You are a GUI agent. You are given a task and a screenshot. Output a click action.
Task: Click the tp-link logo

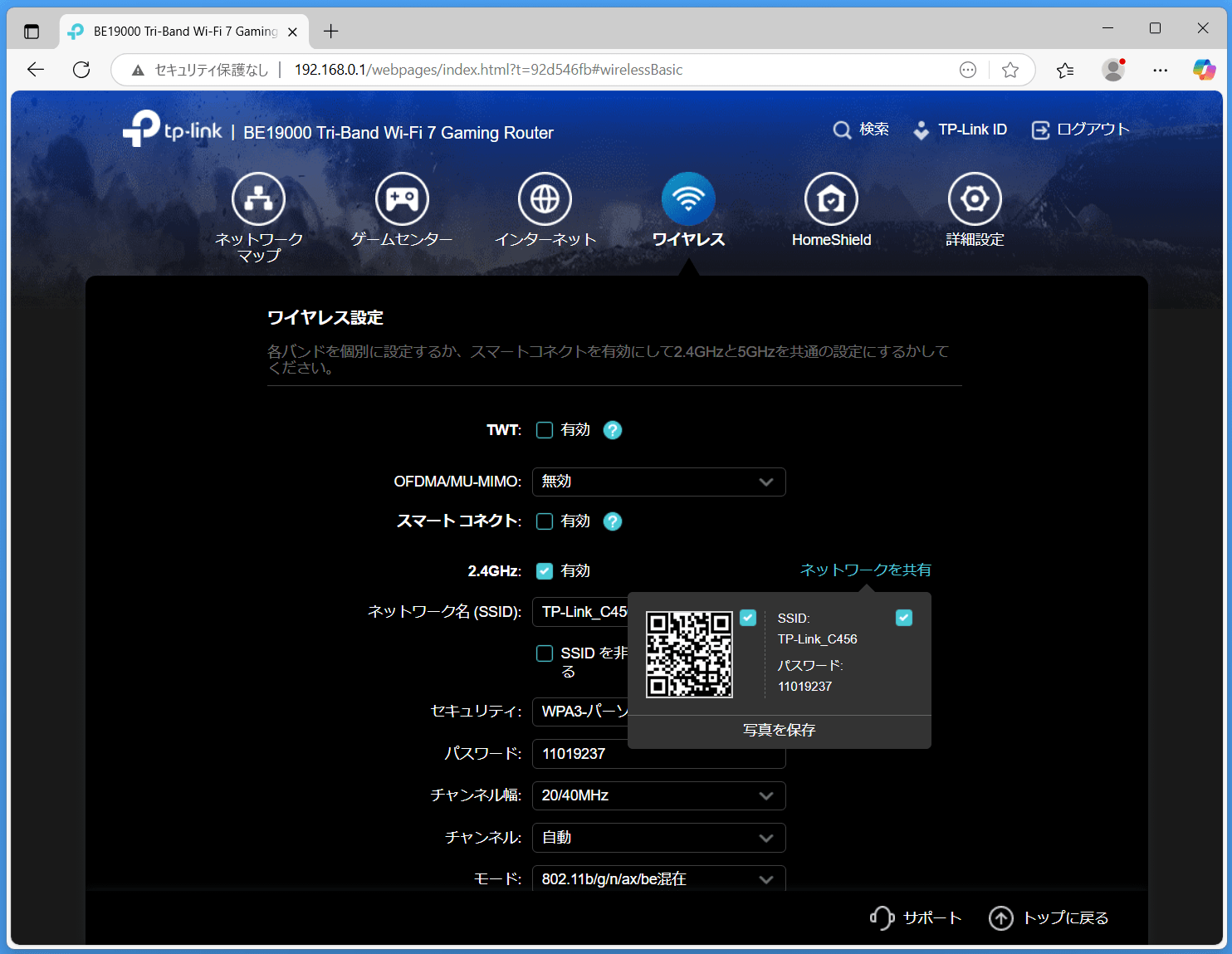point(173,130)
